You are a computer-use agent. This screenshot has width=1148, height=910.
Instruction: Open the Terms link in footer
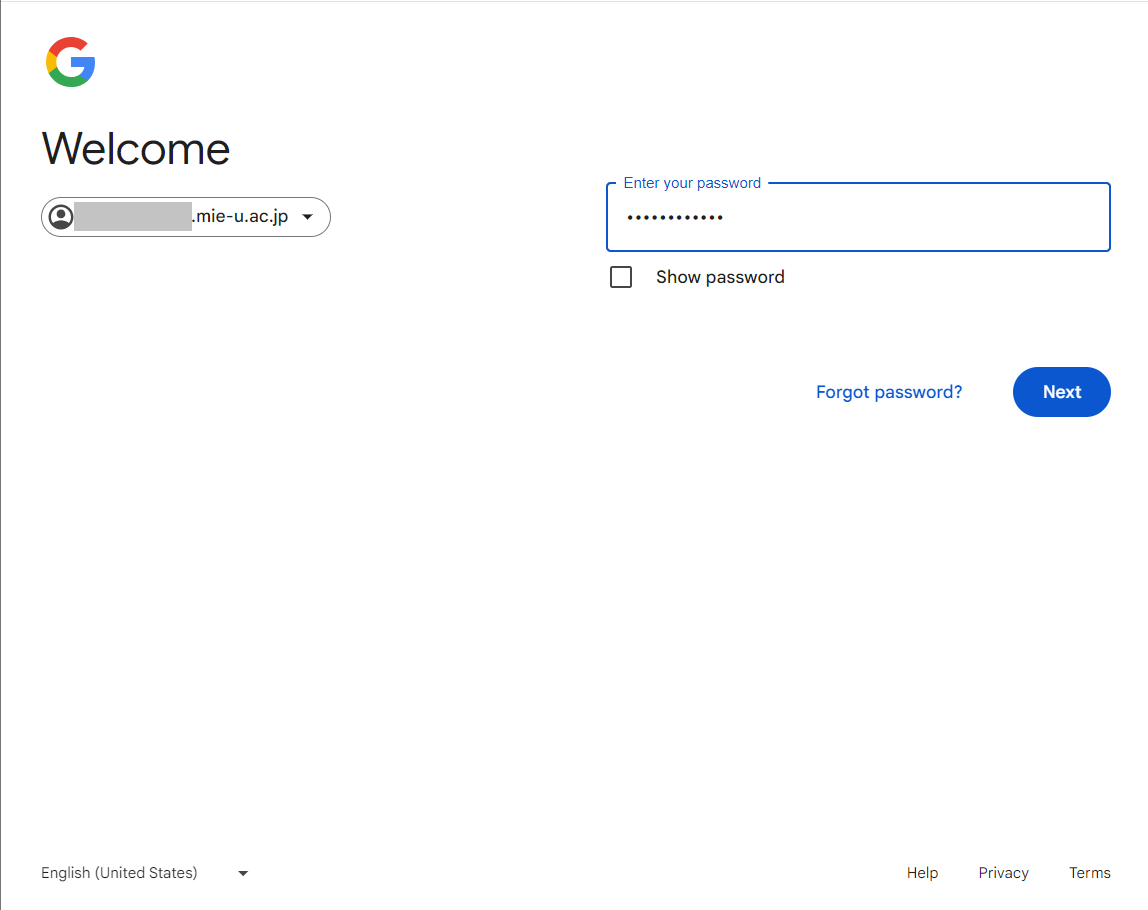coord(1089,873)
